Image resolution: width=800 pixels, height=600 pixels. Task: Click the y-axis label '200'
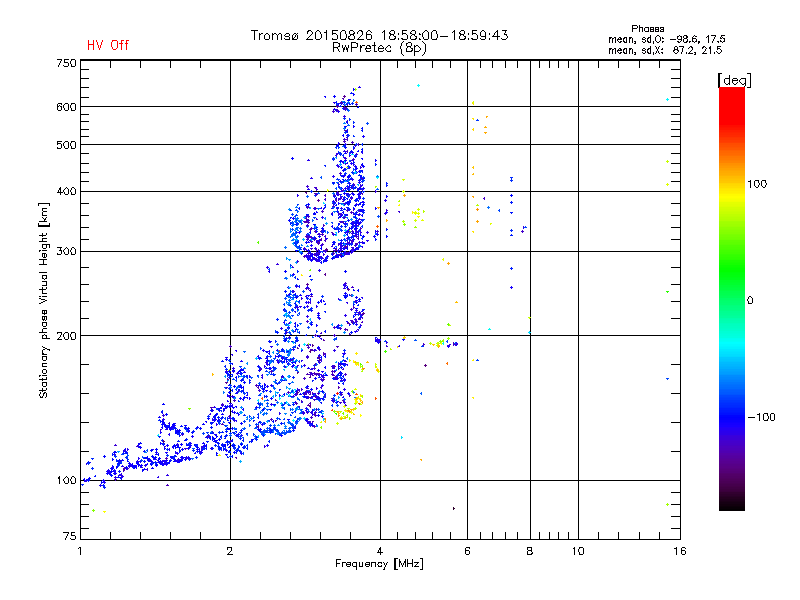[x=66, y=336]
